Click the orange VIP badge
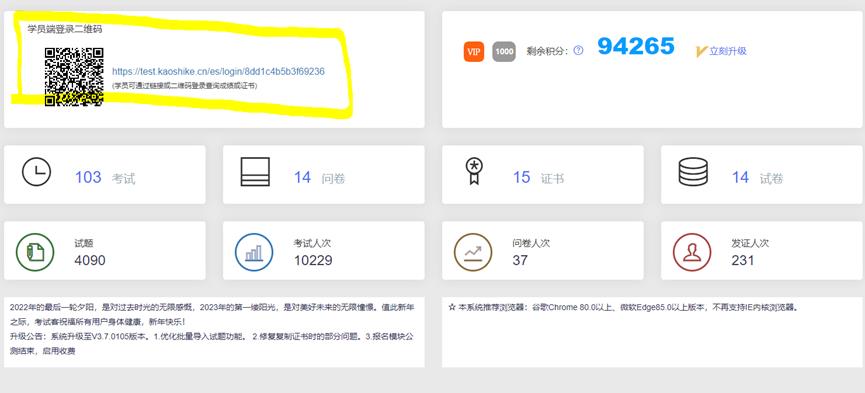This screenshot has width=865, height=393. click(474, 51)
